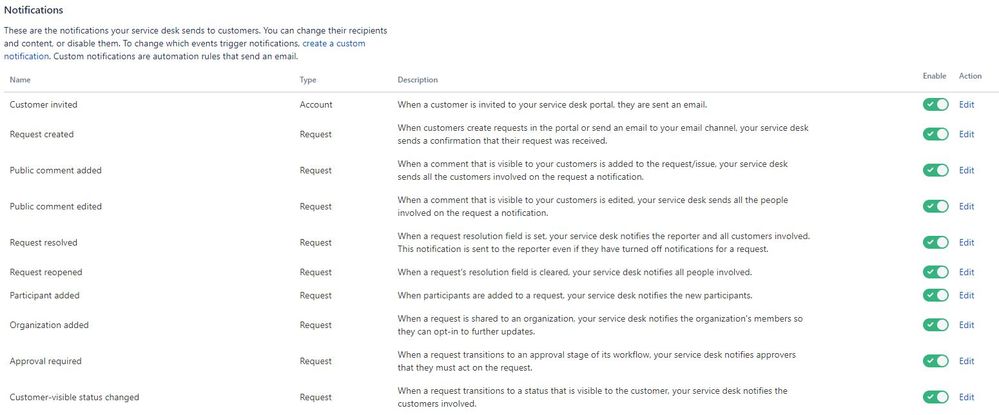Toggle off Request created notification
This screenshot has width=999, height=415.
tap(935, 134)
